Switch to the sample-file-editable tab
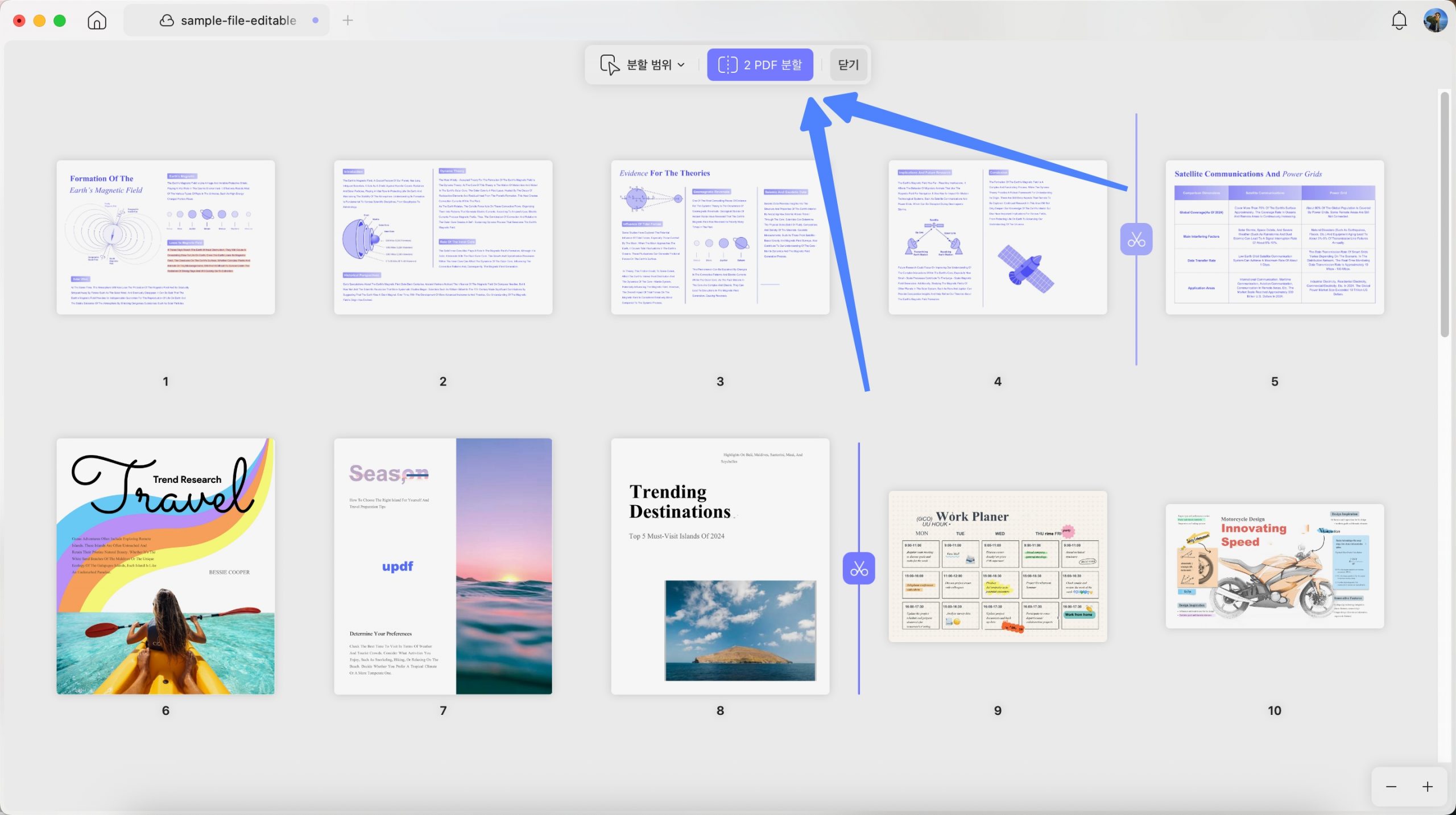 [x=226, y=20]
